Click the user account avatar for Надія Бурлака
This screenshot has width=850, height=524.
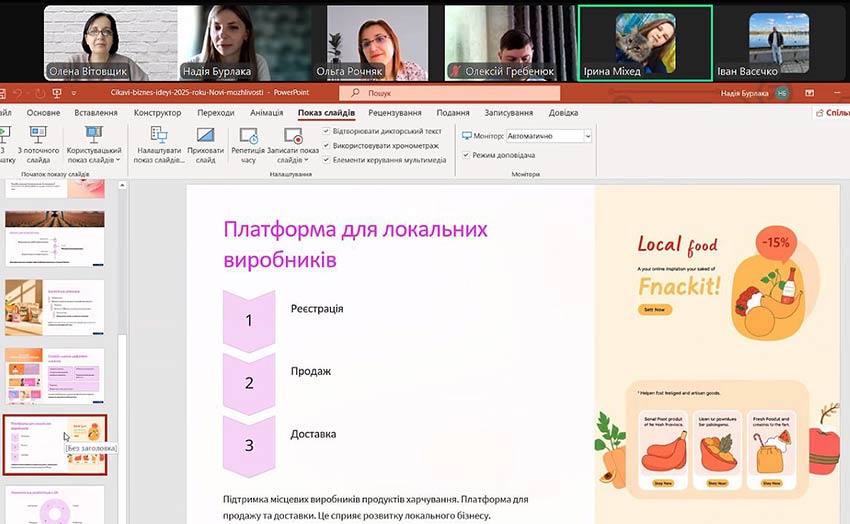pos(782,93)
